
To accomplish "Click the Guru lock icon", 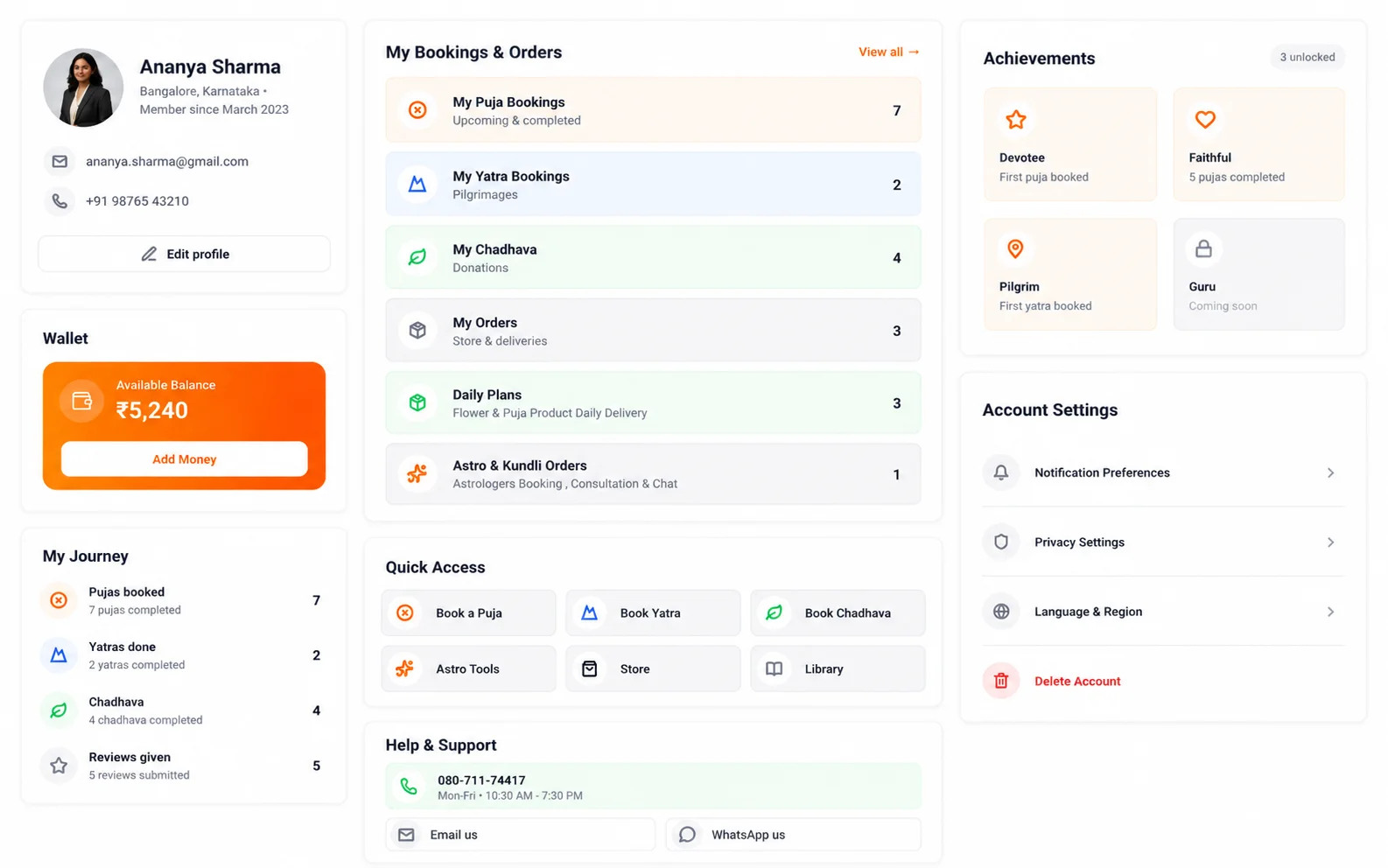I will pyautogui.click(x=1204, y=248).
